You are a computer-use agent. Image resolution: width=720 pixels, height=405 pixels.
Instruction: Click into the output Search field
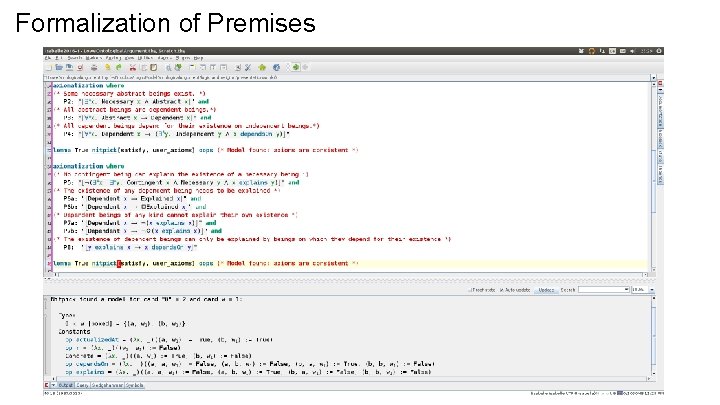601,290
